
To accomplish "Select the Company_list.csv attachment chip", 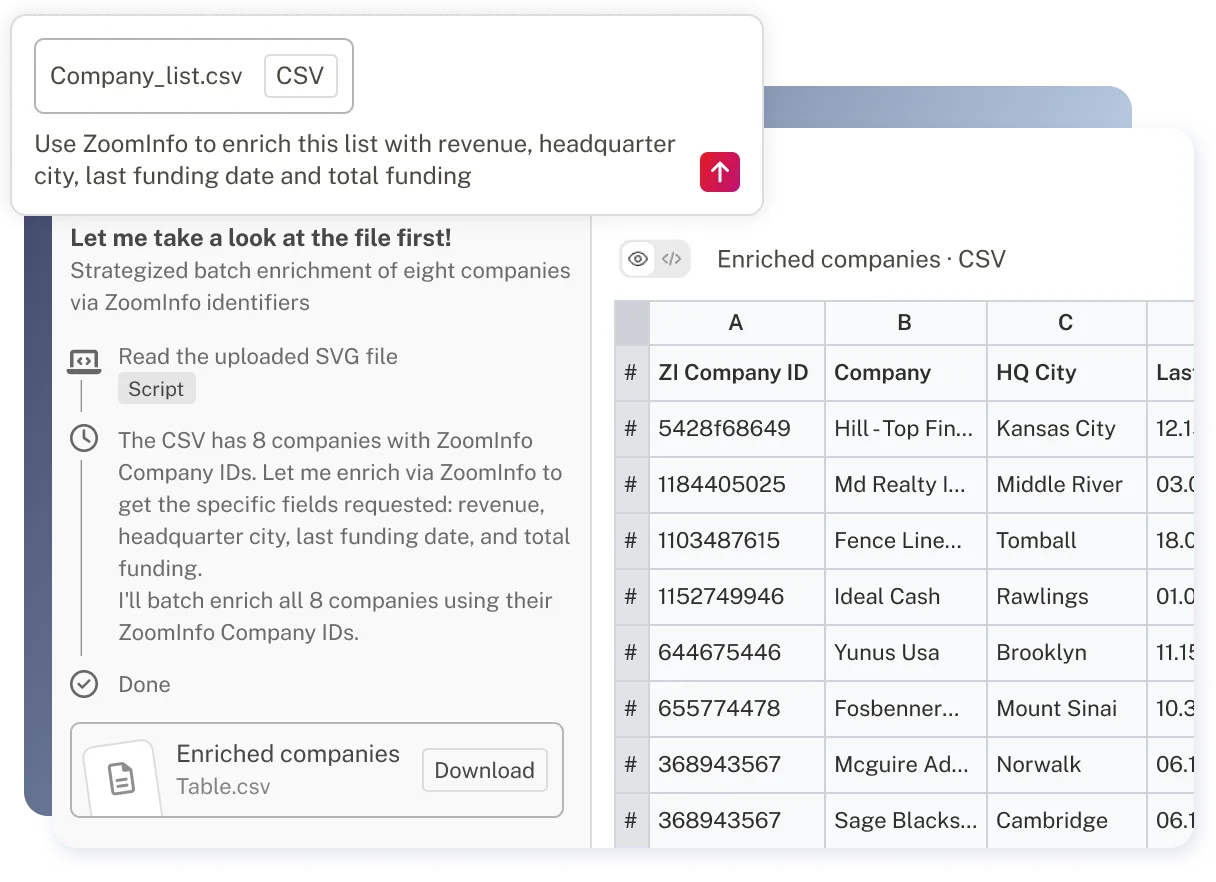I will pos(194,76).
